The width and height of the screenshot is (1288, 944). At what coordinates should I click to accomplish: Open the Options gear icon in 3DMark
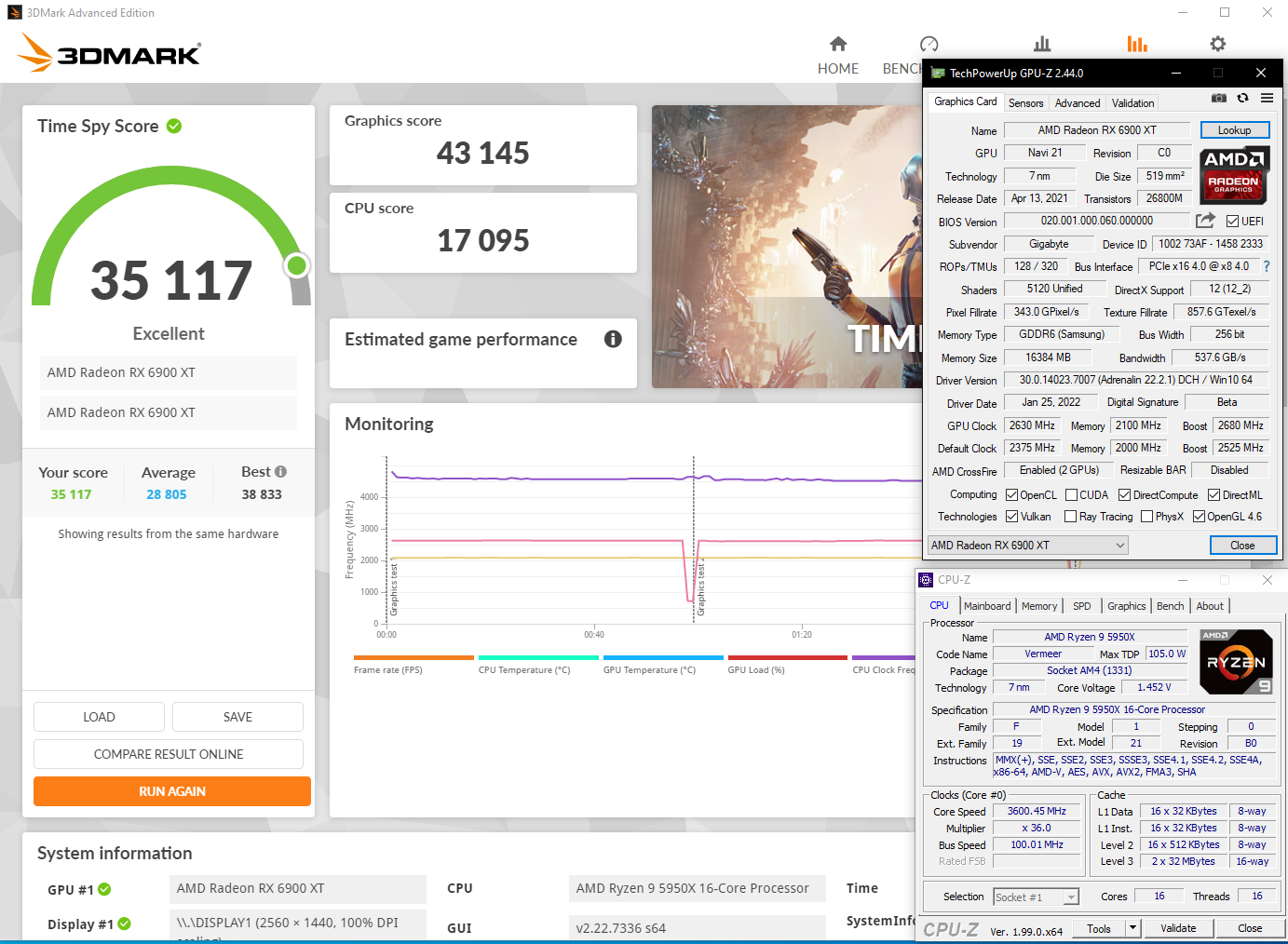pos(1217,44)
